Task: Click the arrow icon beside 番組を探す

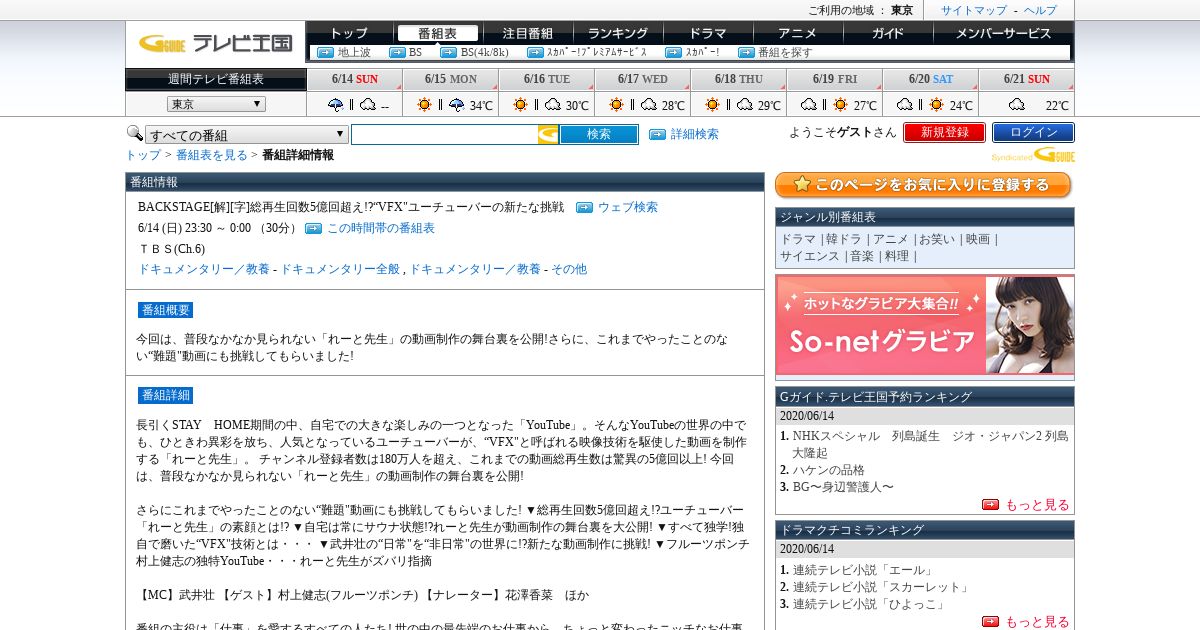Action: tap(746, 52)
